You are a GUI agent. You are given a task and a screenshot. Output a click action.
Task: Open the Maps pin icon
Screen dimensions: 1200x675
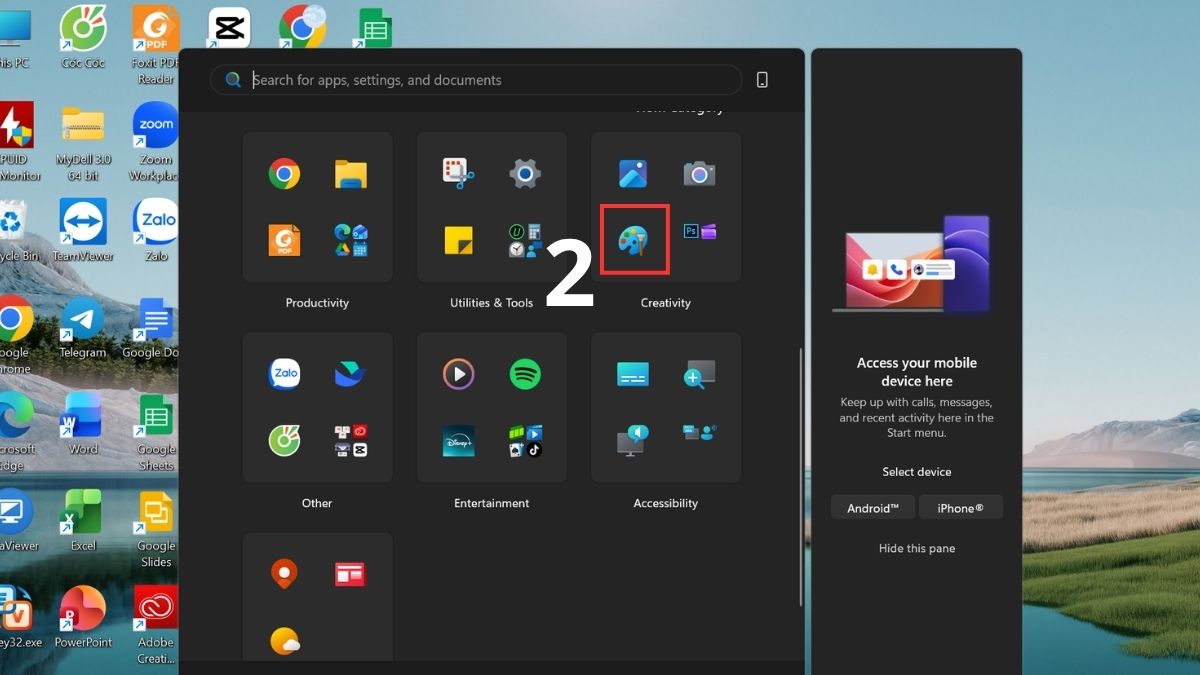[x=283, y=573]
